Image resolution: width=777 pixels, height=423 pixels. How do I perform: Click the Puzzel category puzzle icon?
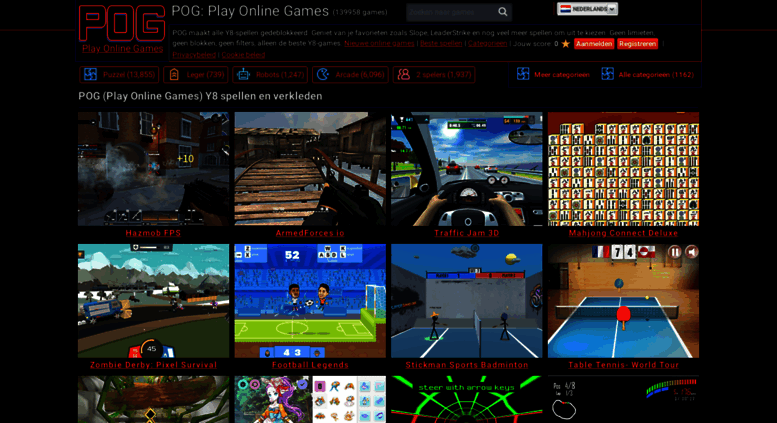[91, 75]
